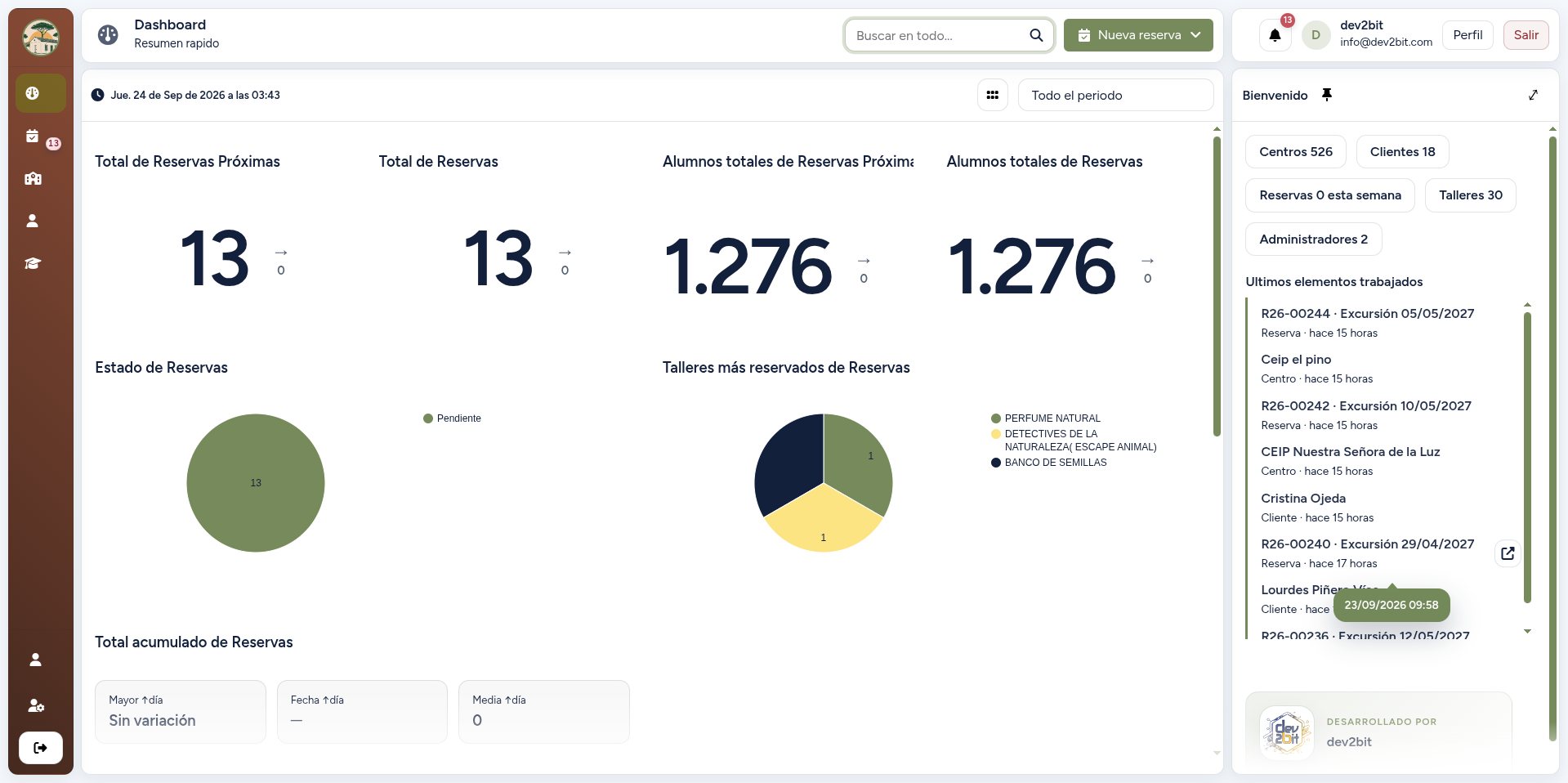The width and height of the screenshot is (1568, 783).
Task: Click the logout arrow icon at sidebar bottom
Action: [40, 747]
